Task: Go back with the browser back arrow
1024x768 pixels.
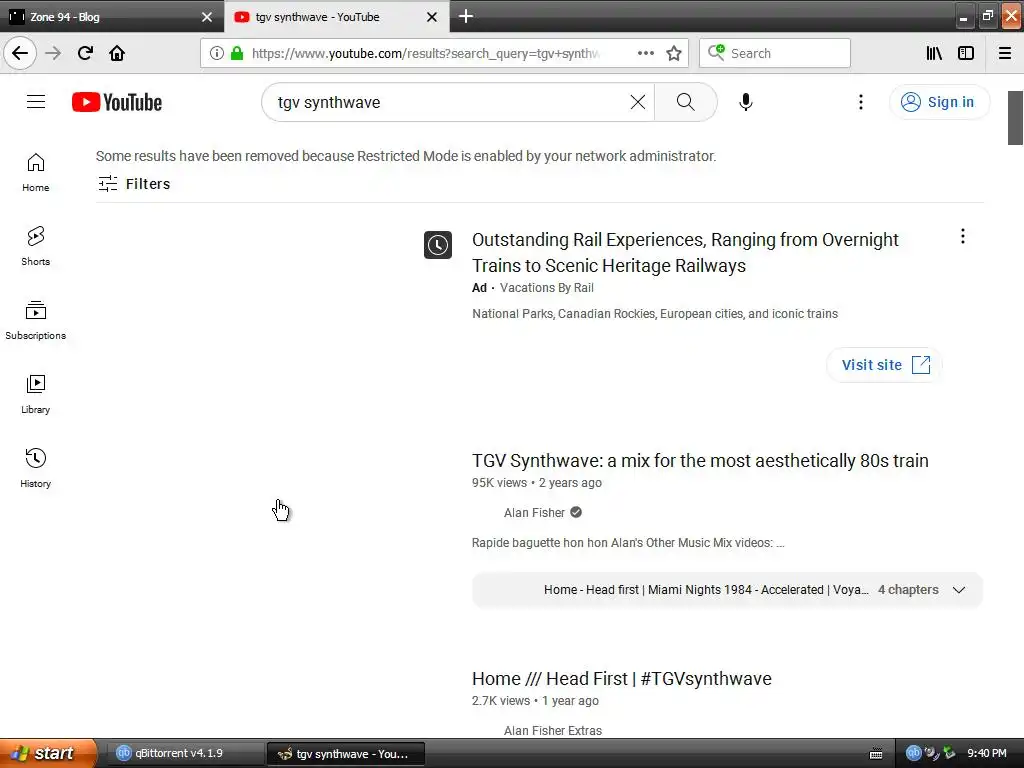Action: (x=20, y=53)
